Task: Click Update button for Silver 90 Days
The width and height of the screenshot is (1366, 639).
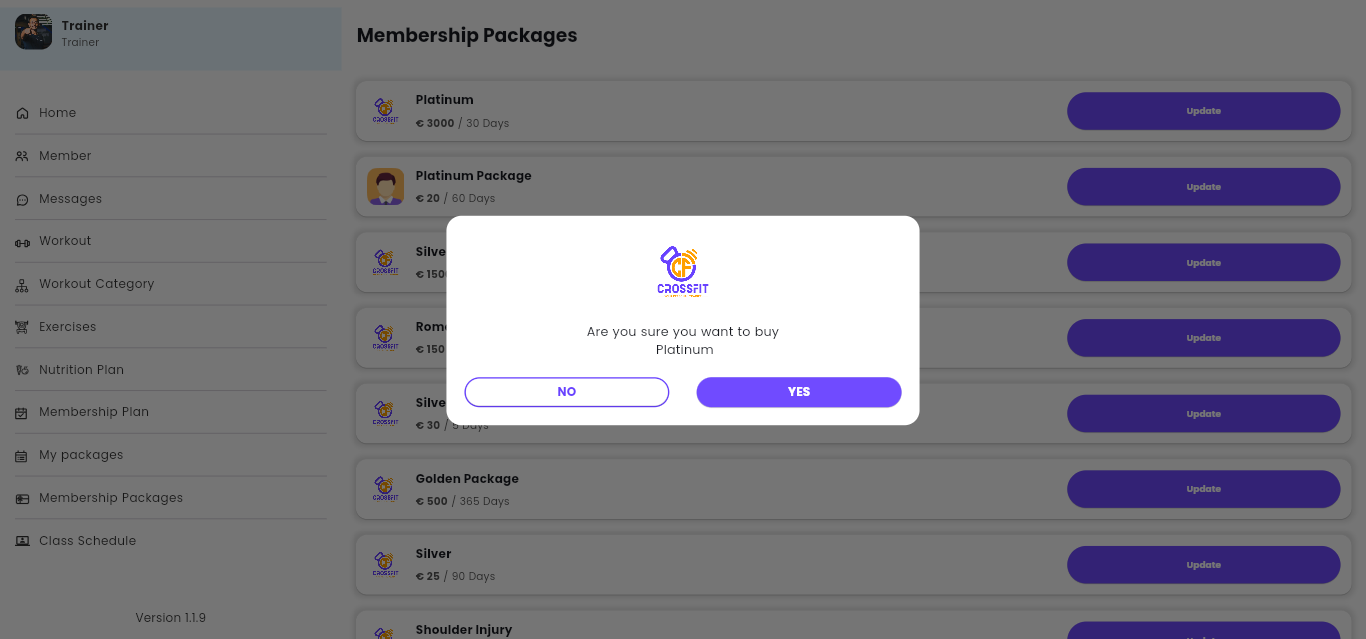Action: (x=1204, y=565)
